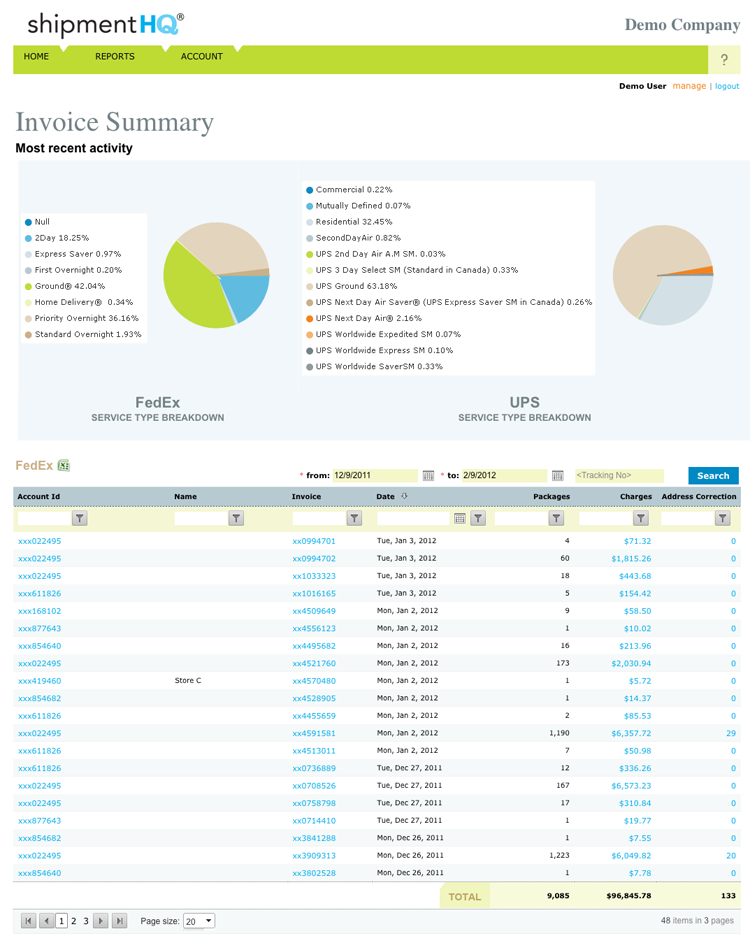Viewport: 750px width, 936px height.
Task: Click the logout link
Action: point(727,86)
